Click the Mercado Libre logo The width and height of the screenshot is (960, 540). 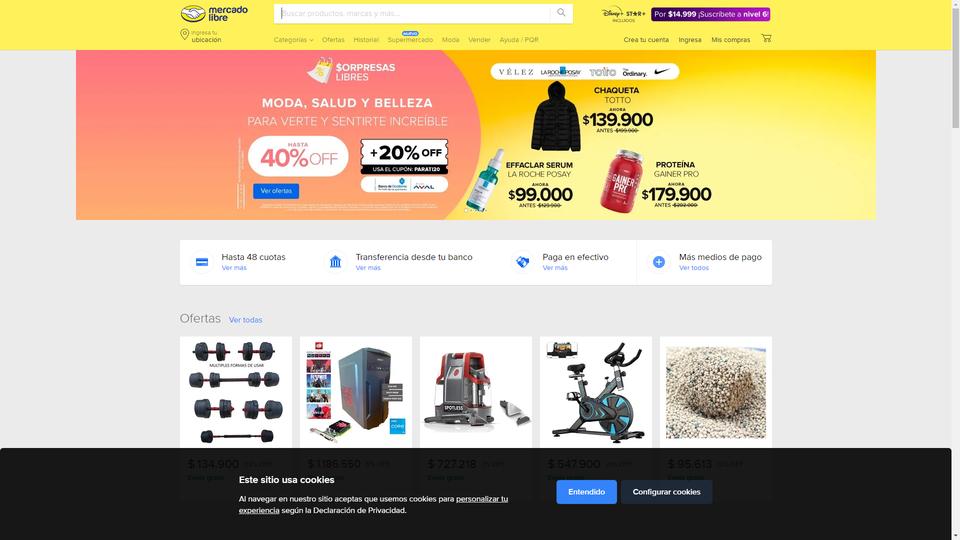point(214,13)
